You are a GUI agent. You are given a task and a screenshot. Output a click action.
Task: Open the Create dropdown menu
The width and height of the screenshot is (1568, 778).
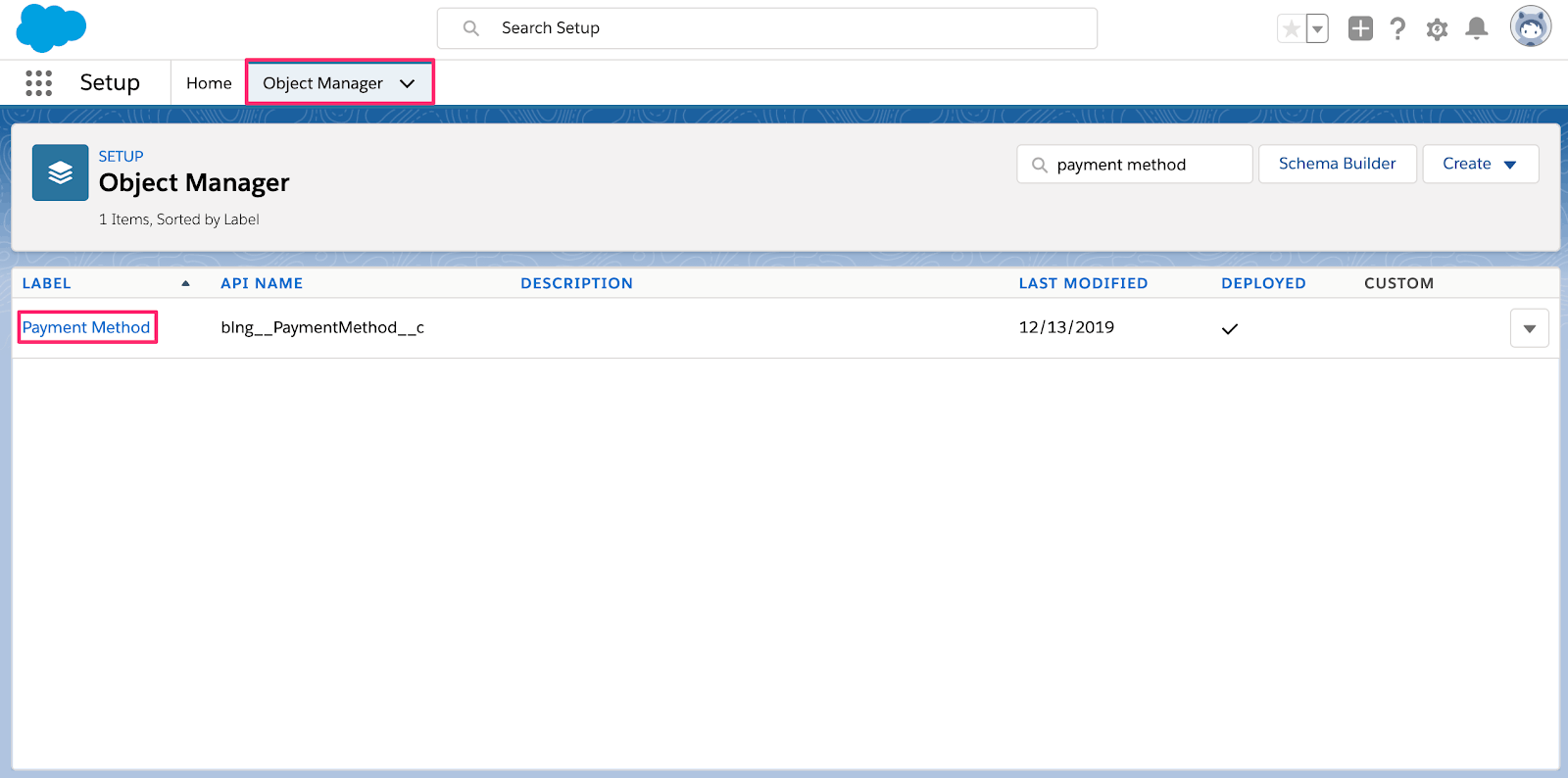click(1480, 164)
